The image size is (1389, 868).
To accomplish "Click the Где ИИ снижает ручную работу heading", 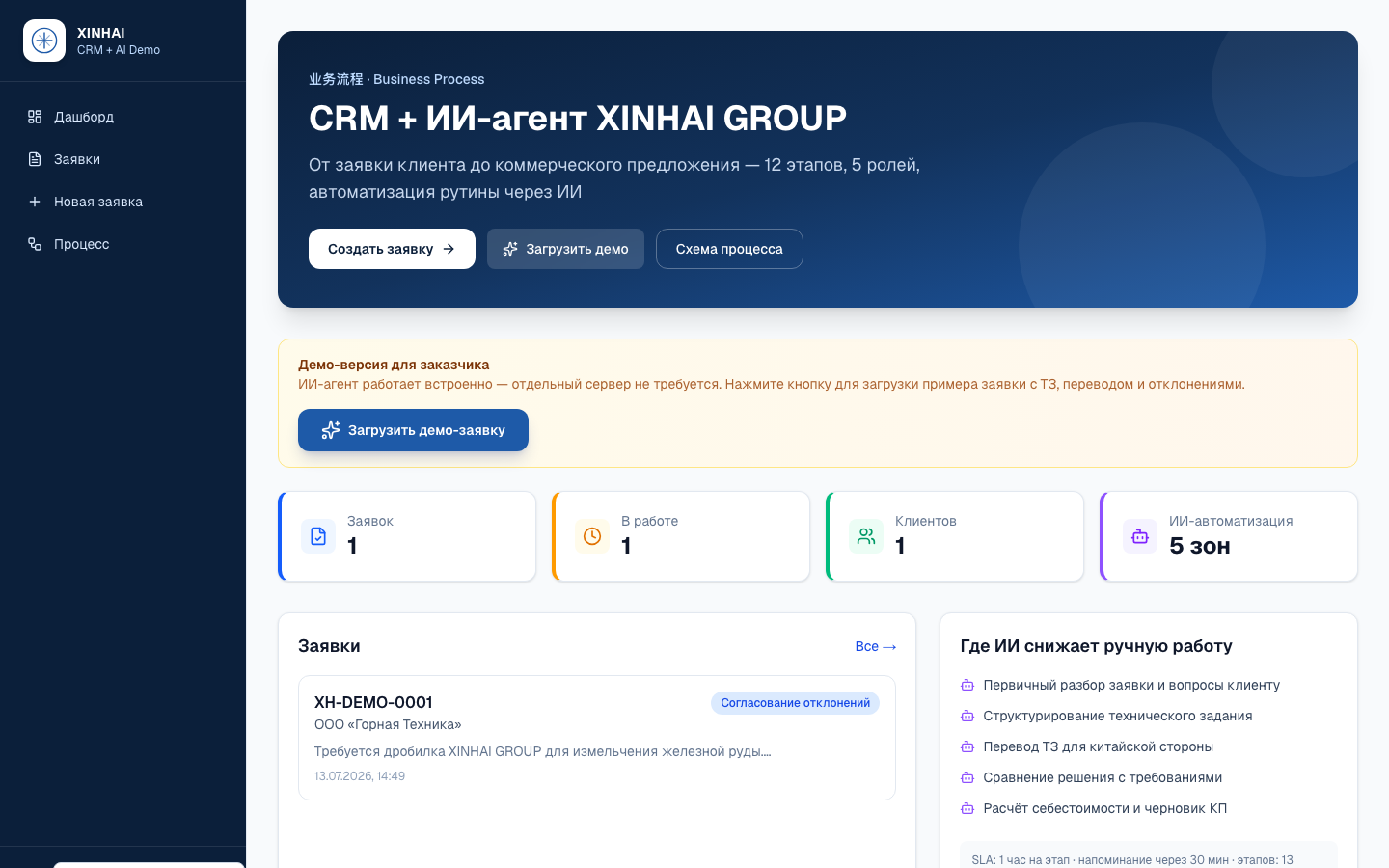I will [x=1097, y=646].
